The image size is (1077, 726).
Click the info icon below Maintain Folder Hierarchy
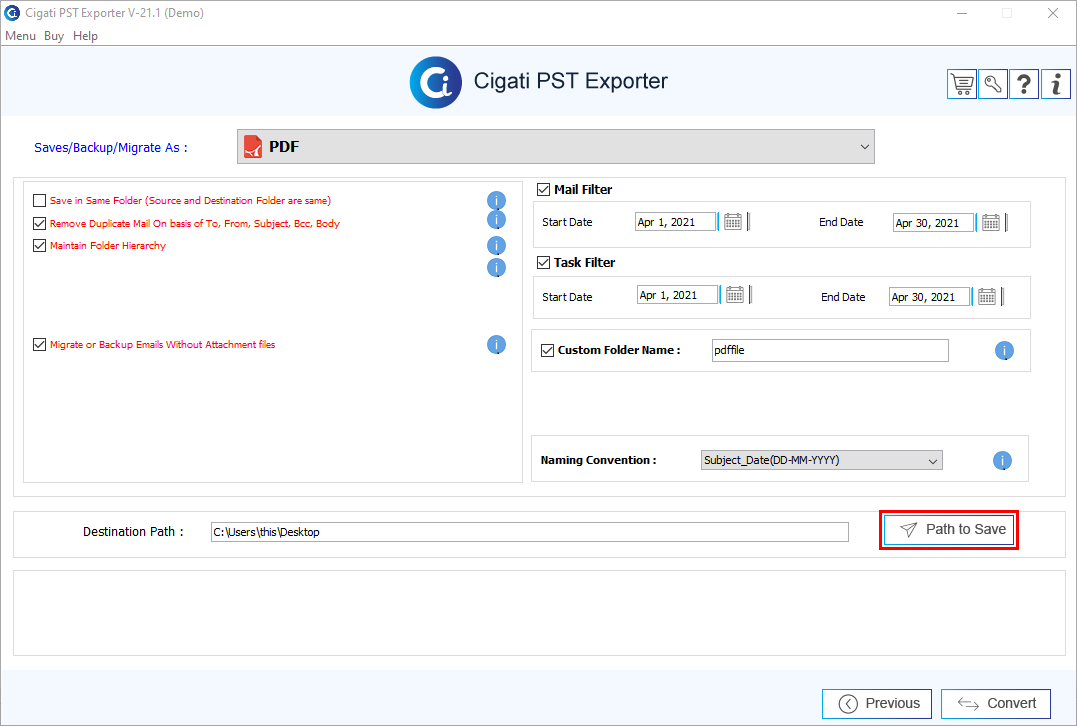(x=497, y=268)
